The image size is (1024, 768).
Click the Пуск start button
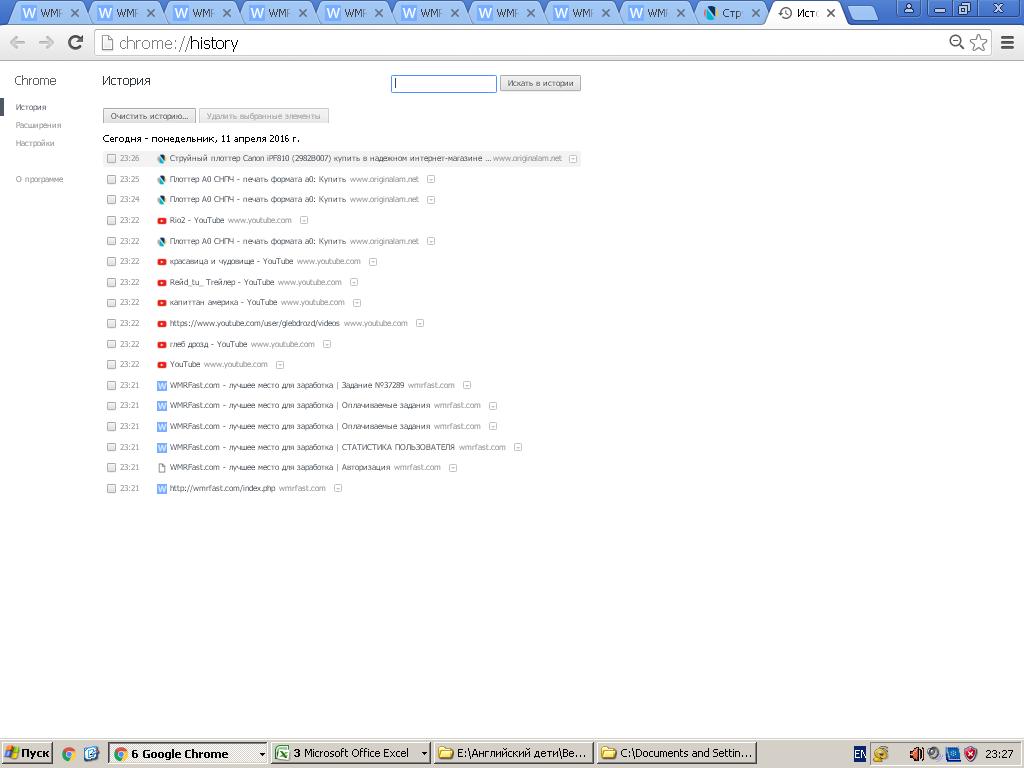click(27, 754)
